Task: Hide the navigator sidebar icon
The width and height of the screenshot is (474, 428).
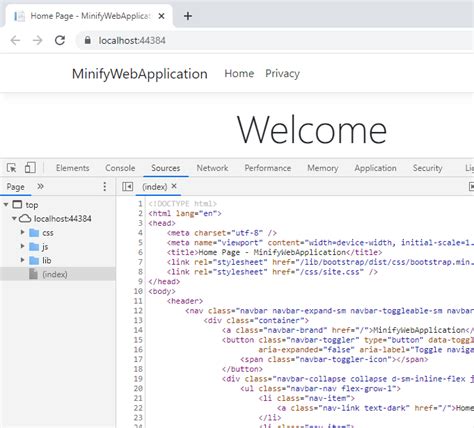Action: (x=127, y=186)
